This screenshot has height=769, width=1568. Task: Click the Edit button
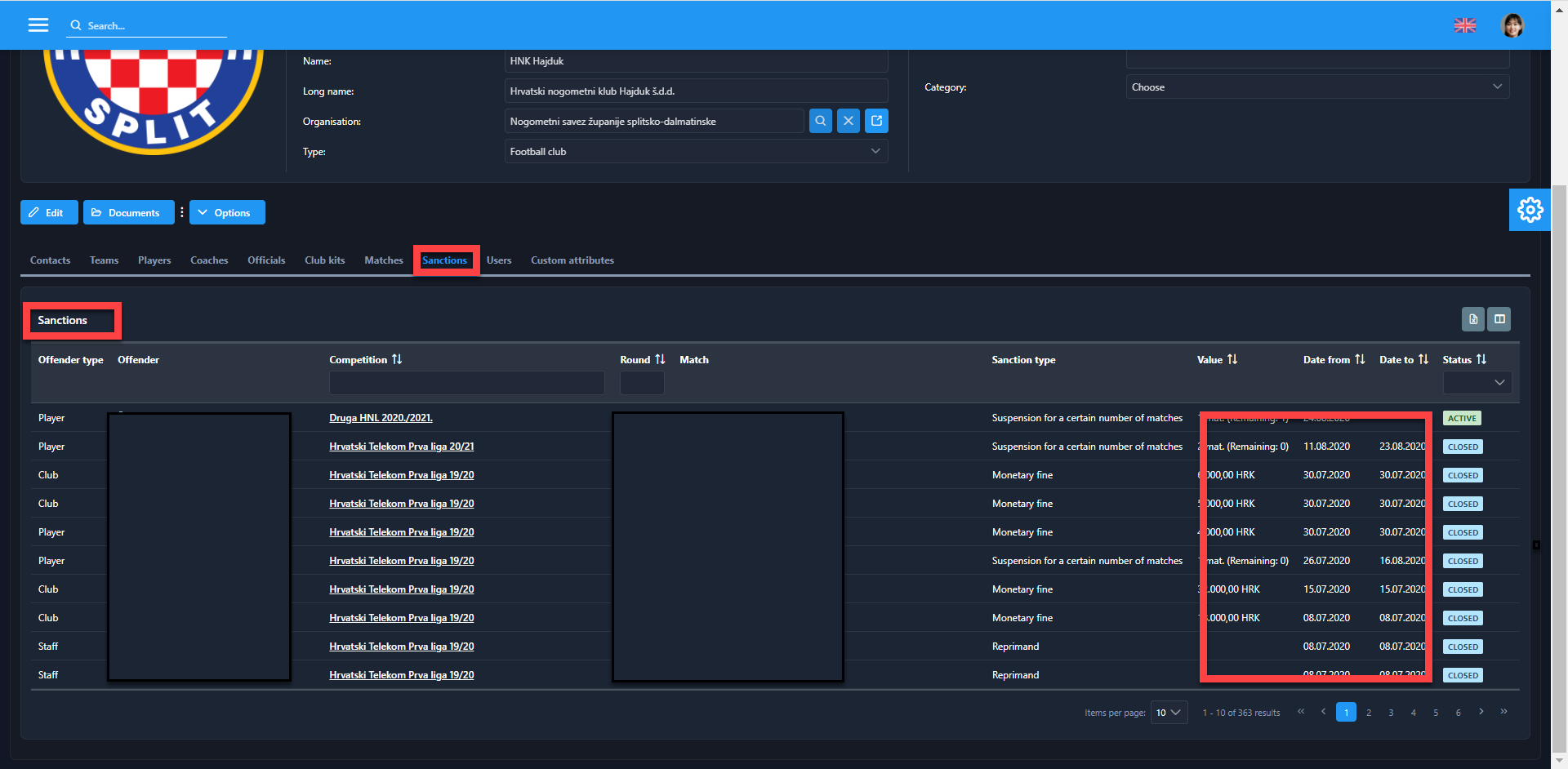[x=48, y=213]
